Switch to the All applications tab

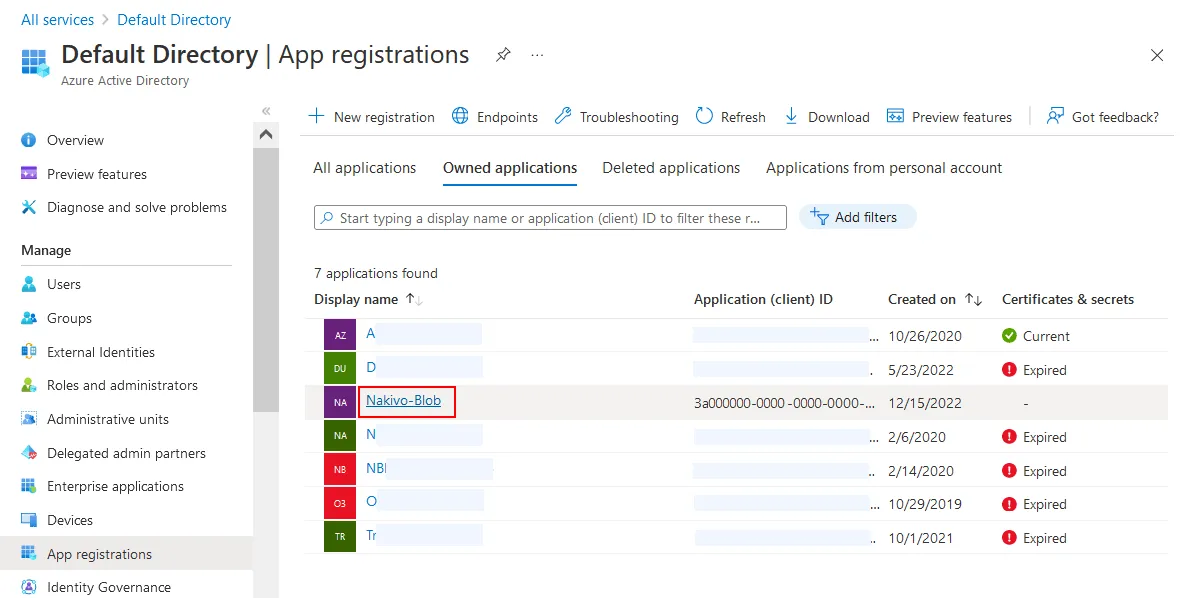(x=364, y=168)
